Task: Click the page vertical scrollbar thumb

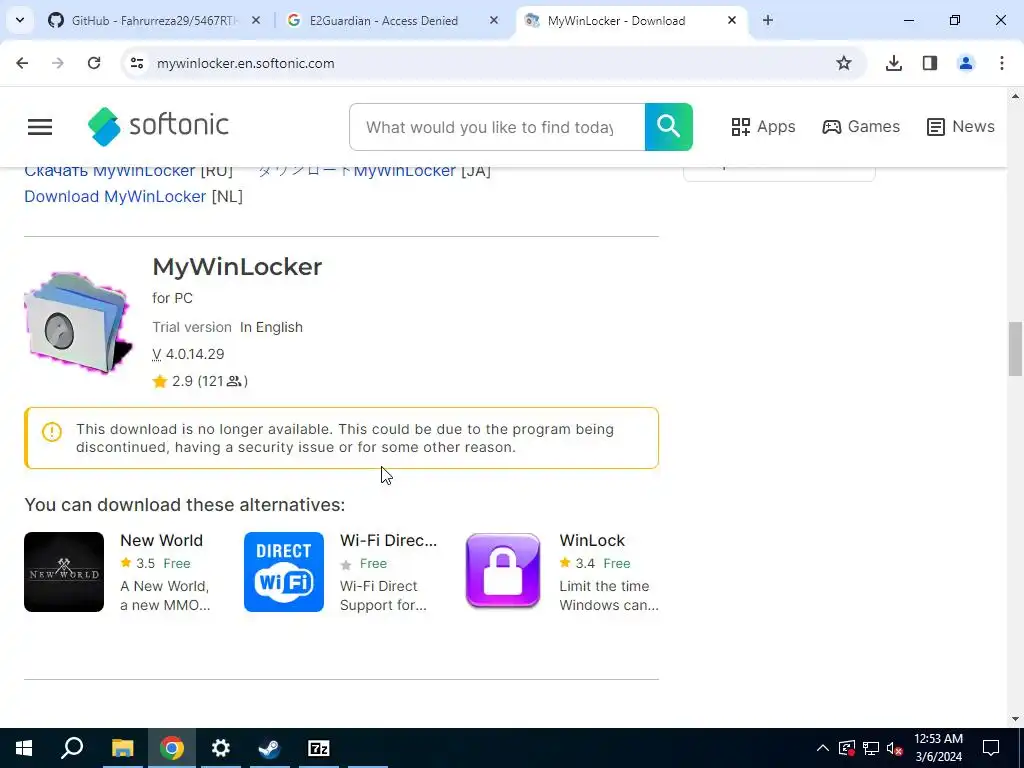Action: (x=1015, y=349)
